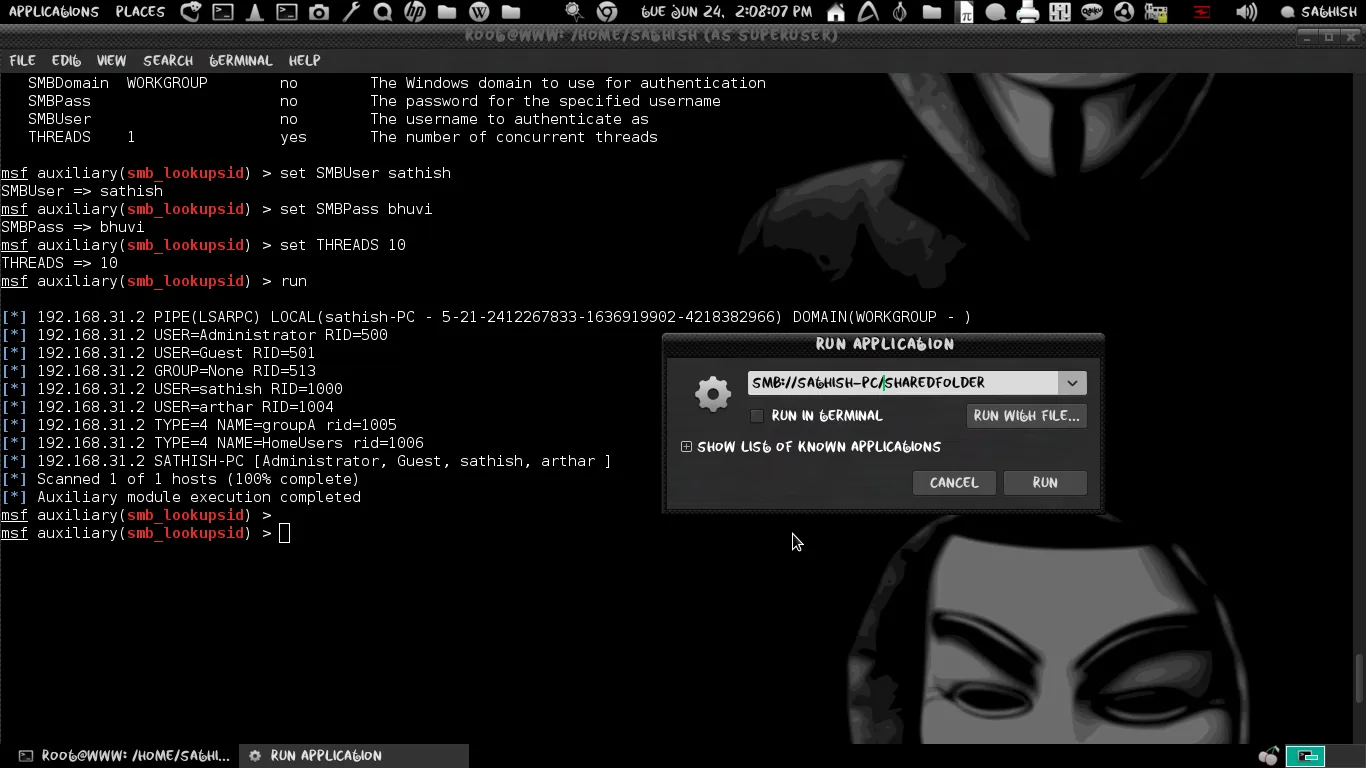Click the magnifier Q search launcher icon
This screenshot has height=768, width=1366.
pyautogui.click(x=382, y=12)
